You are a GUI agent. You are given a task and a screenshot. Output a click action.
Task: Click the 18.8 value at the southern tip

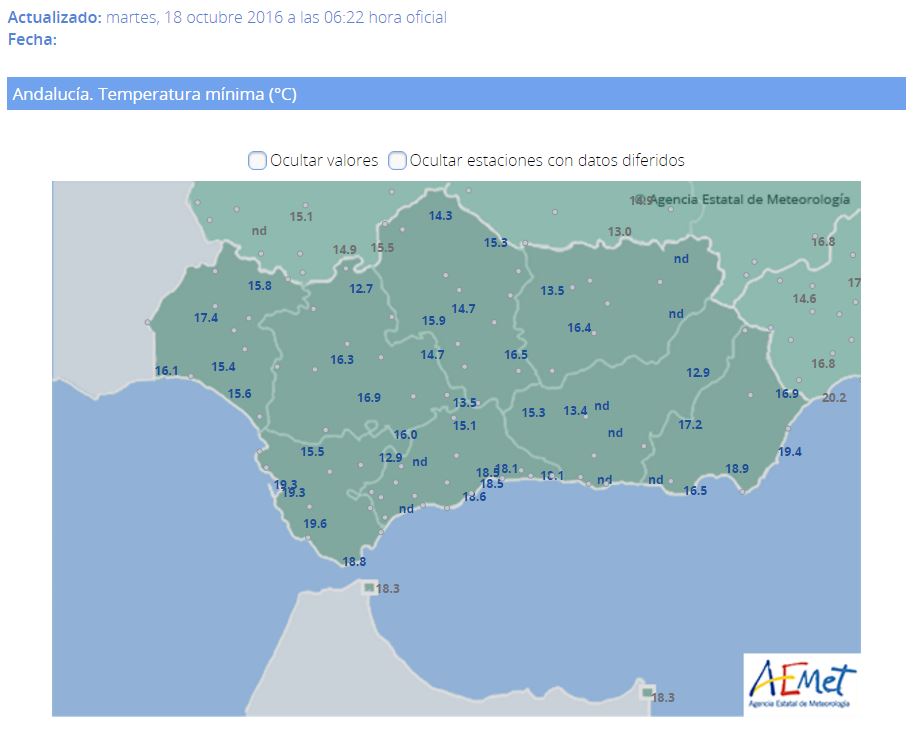(354, 562)
